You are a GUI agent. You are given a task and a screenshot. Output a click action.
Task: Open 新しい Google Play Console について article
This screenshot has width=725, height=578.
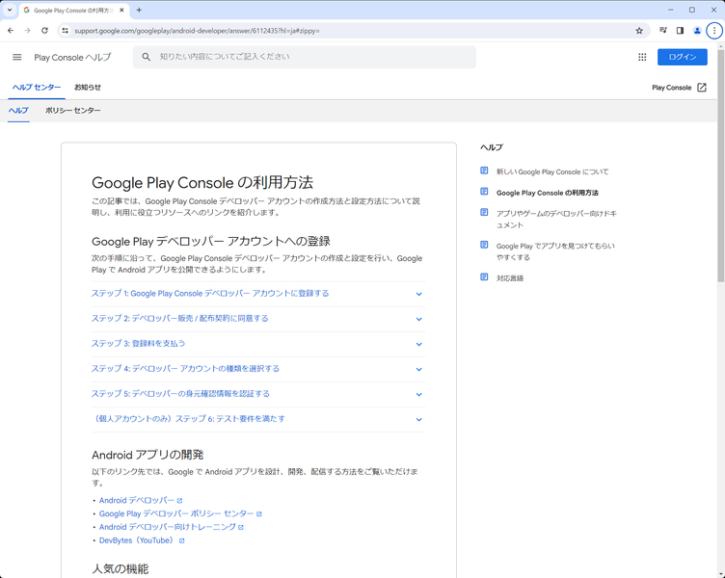coord(553,172)
